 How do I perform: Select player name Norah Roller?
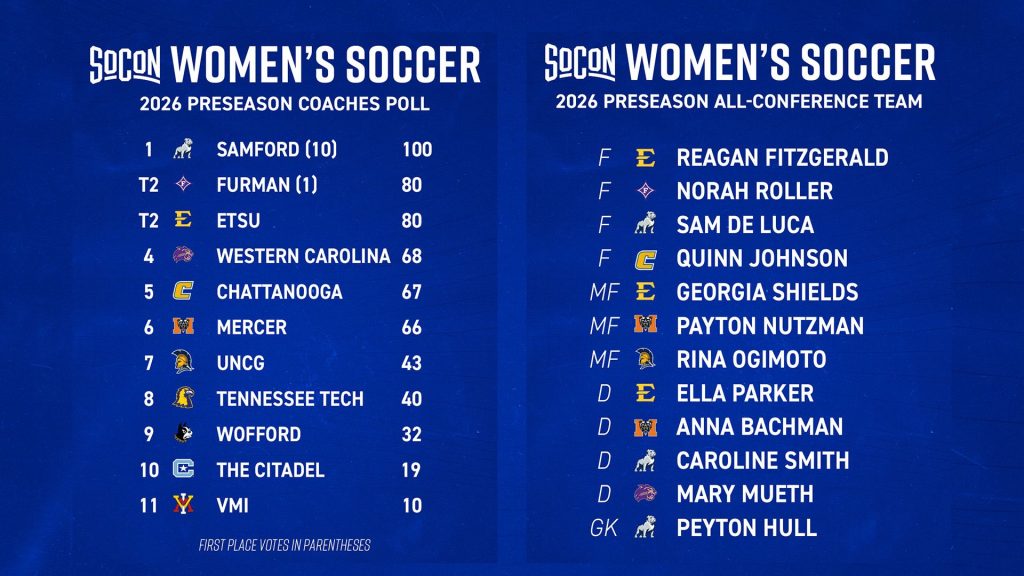pyautogui.click(x=754, y=191)
